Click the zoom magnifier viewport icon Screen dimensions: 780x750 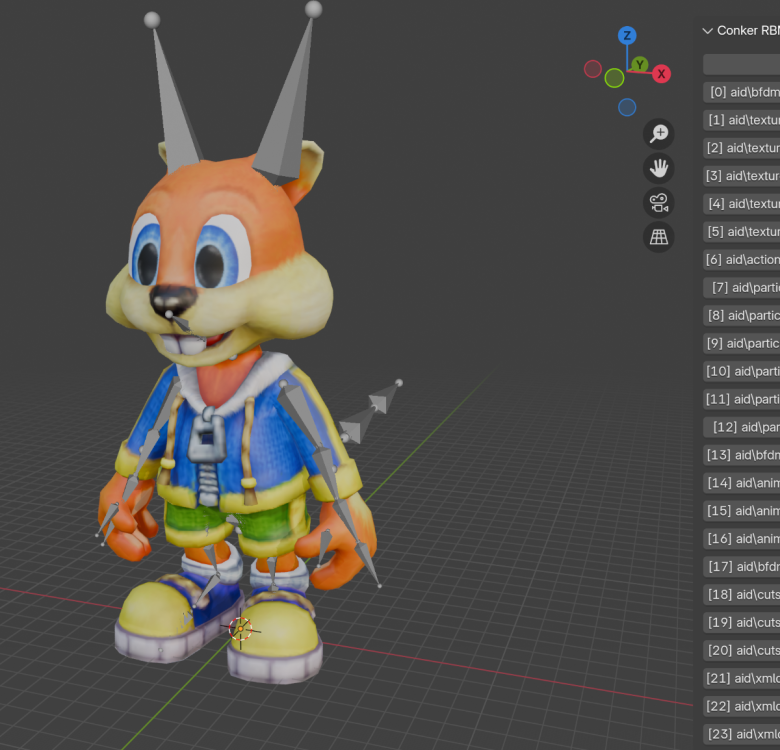coord(659,134)
